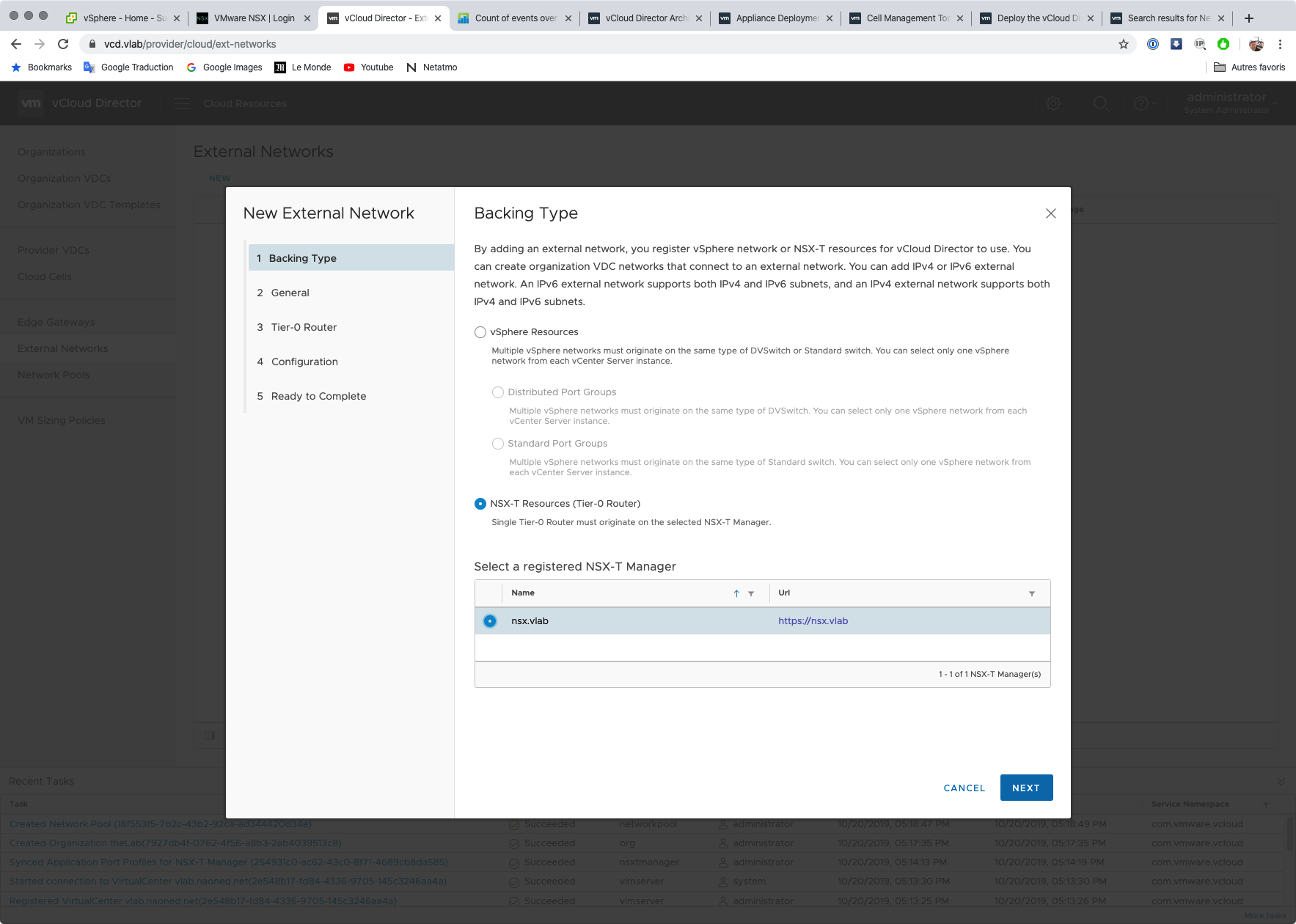Select the nsx.vlab manager radio button
Screen dimensions: 1296x924
pos(490,621)
